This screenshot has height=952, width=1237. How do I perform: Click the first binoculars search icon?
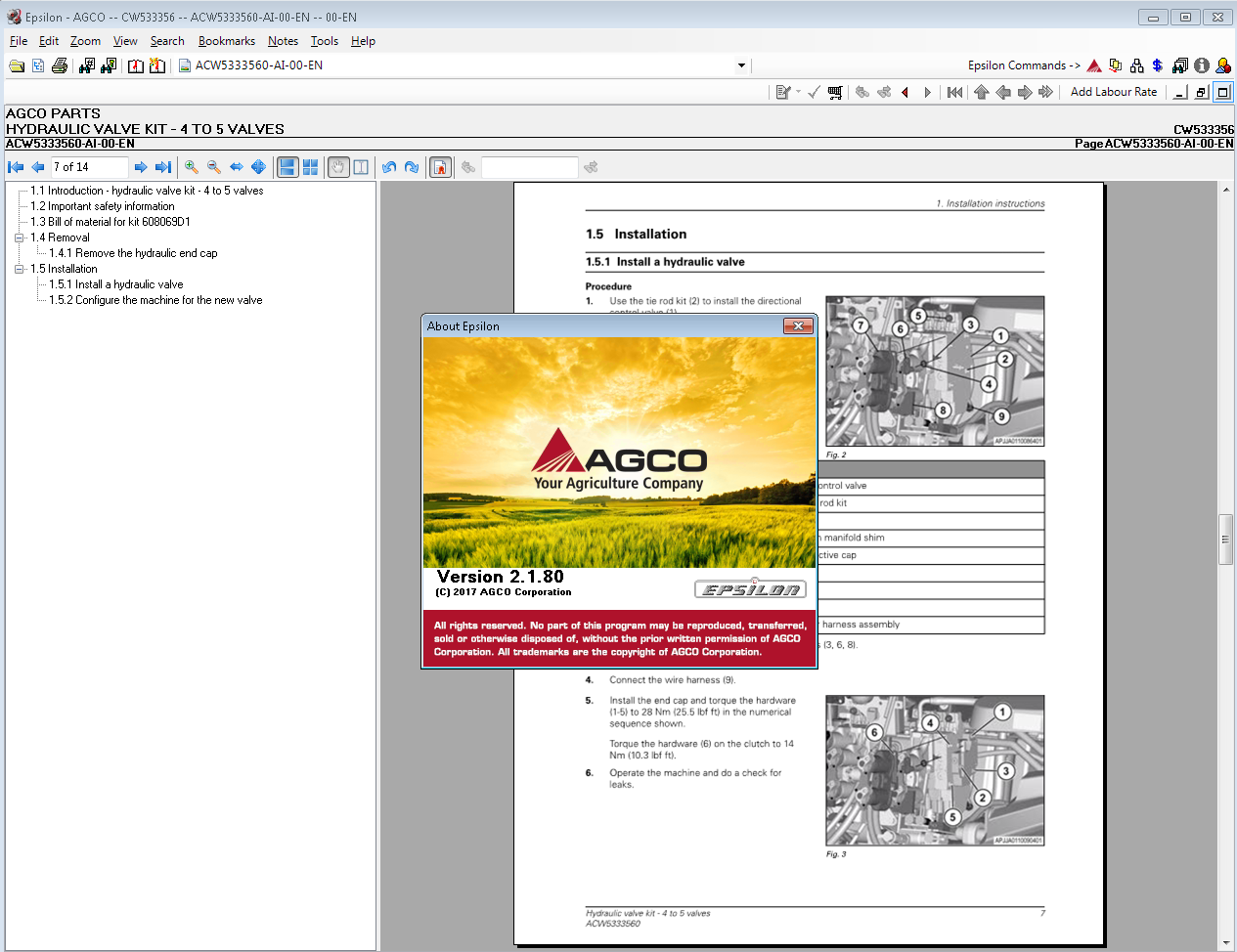click(x=87, y=65)
